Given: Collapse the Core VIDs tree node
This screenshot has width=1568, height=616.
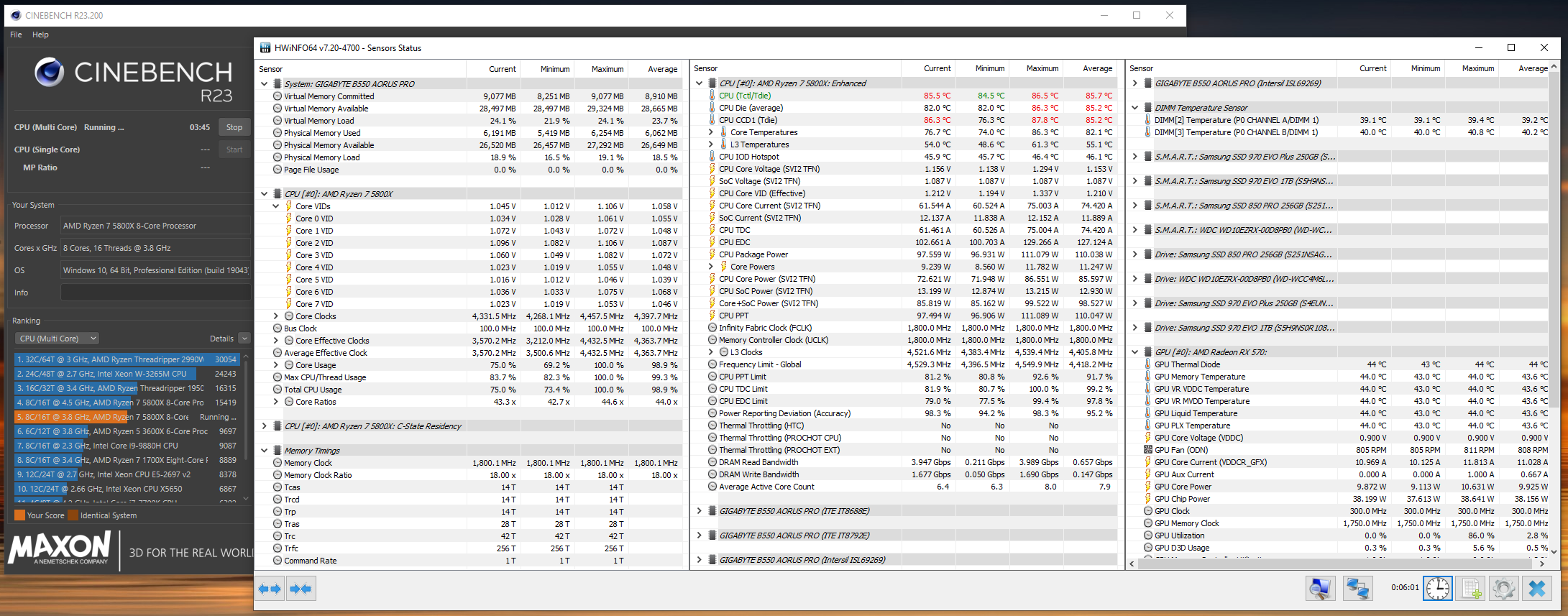Looking at the screenshot, I should click(x=275, y=206).
